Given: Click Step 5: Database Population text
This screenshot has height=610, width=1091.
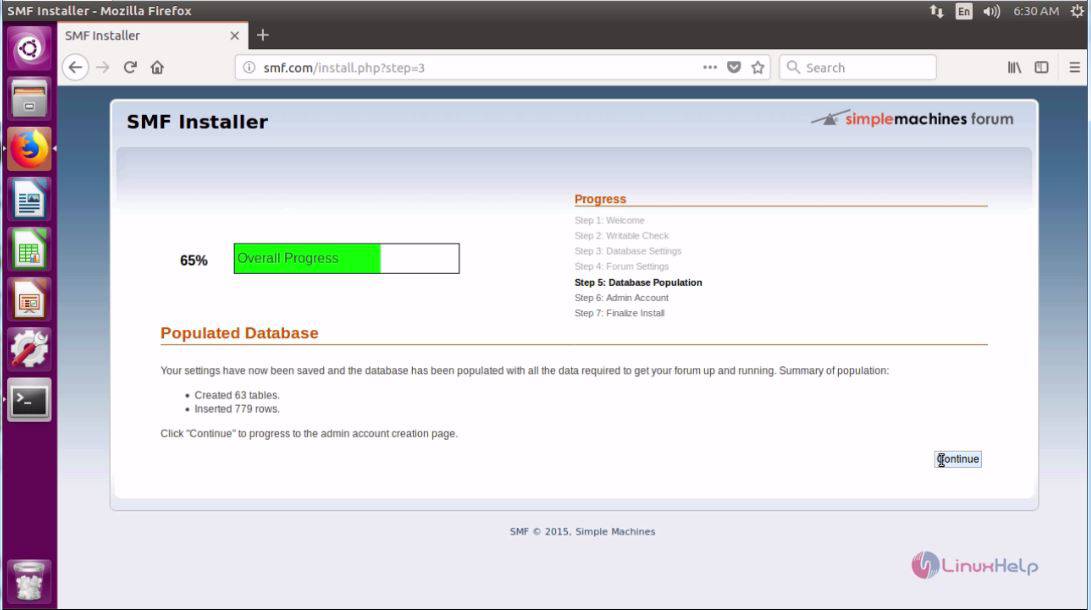Looking at the screenshot, I should pos(638,282).
